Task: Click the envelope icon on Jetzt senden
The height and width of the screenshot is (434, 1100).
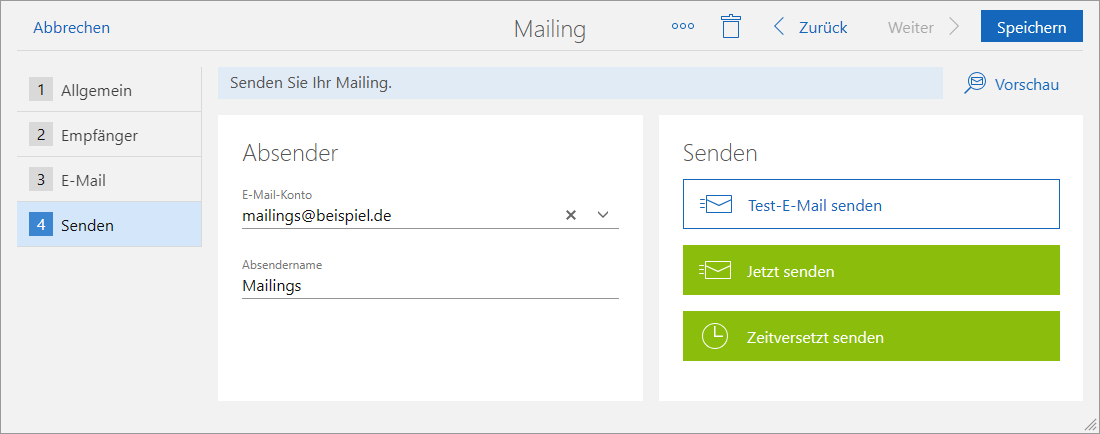Action: pyautogui.click(x=716, y=271)
